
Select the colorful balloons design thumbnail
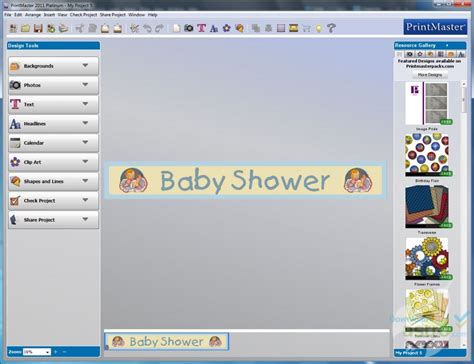point(427,155)
